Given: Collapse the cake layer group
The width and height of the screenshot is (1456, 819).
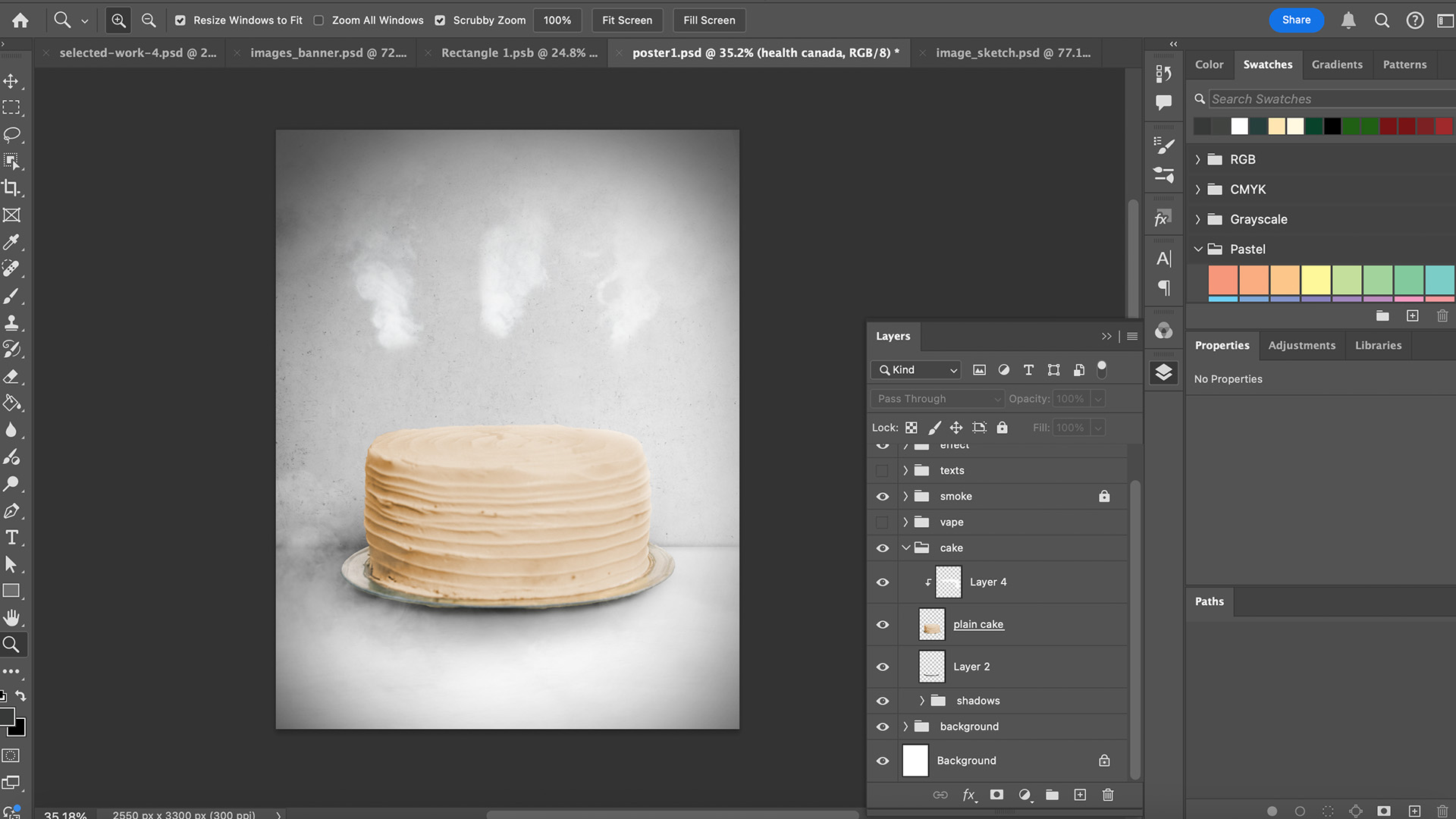Looking at the screenshot, I should coord(905,548).
